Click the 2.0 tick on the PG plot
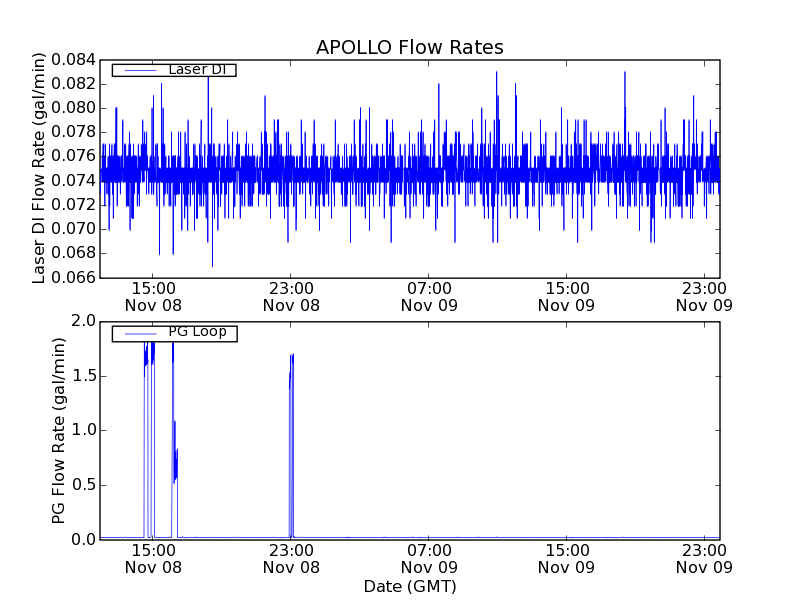Image resolution: width=800 pixels, height=600 pixels. tap(83, 321)
